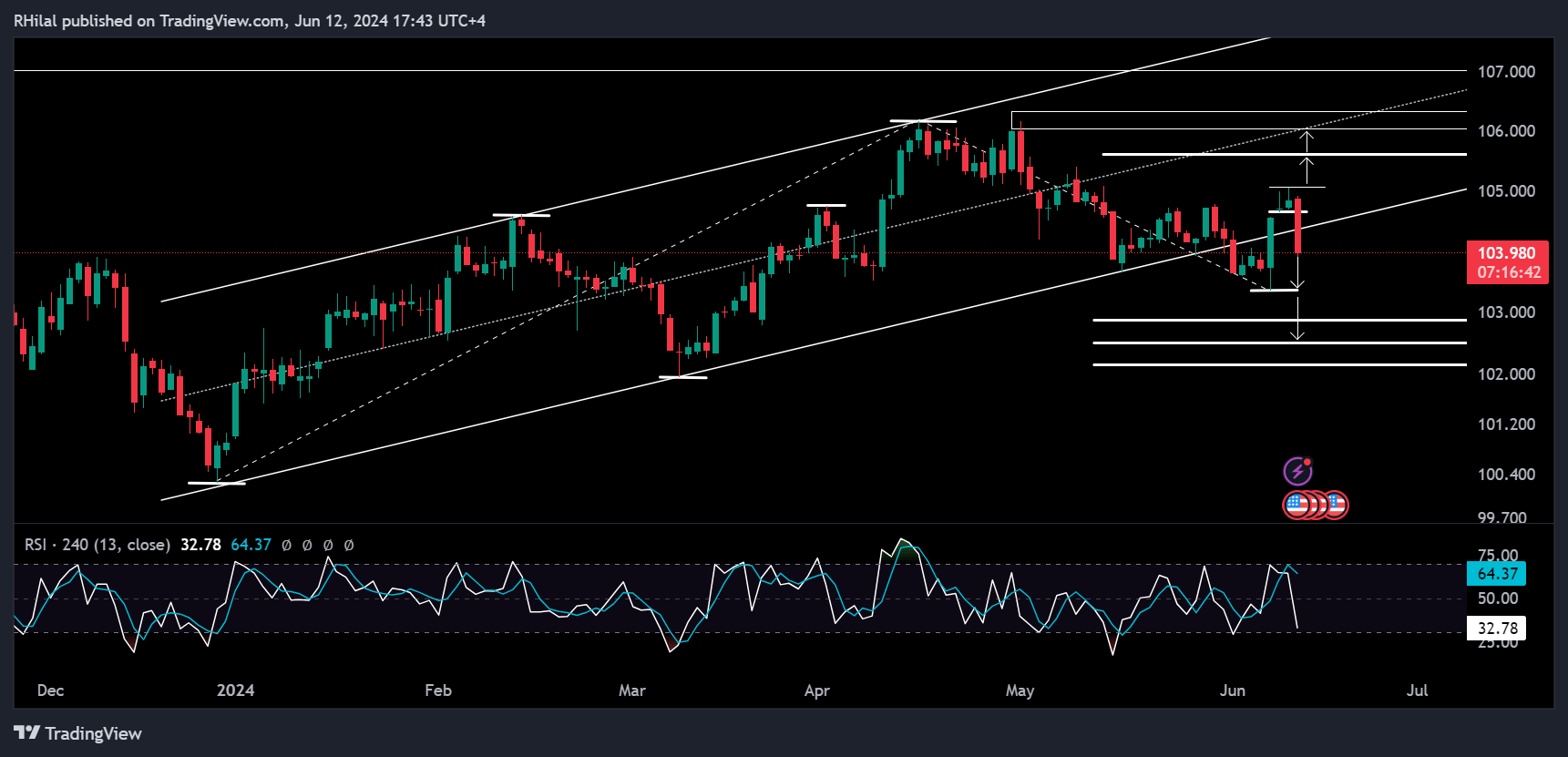Click the 106.000 price axis label
Viewport: 1568px width, 757px height.
[x=1506, y=131]
